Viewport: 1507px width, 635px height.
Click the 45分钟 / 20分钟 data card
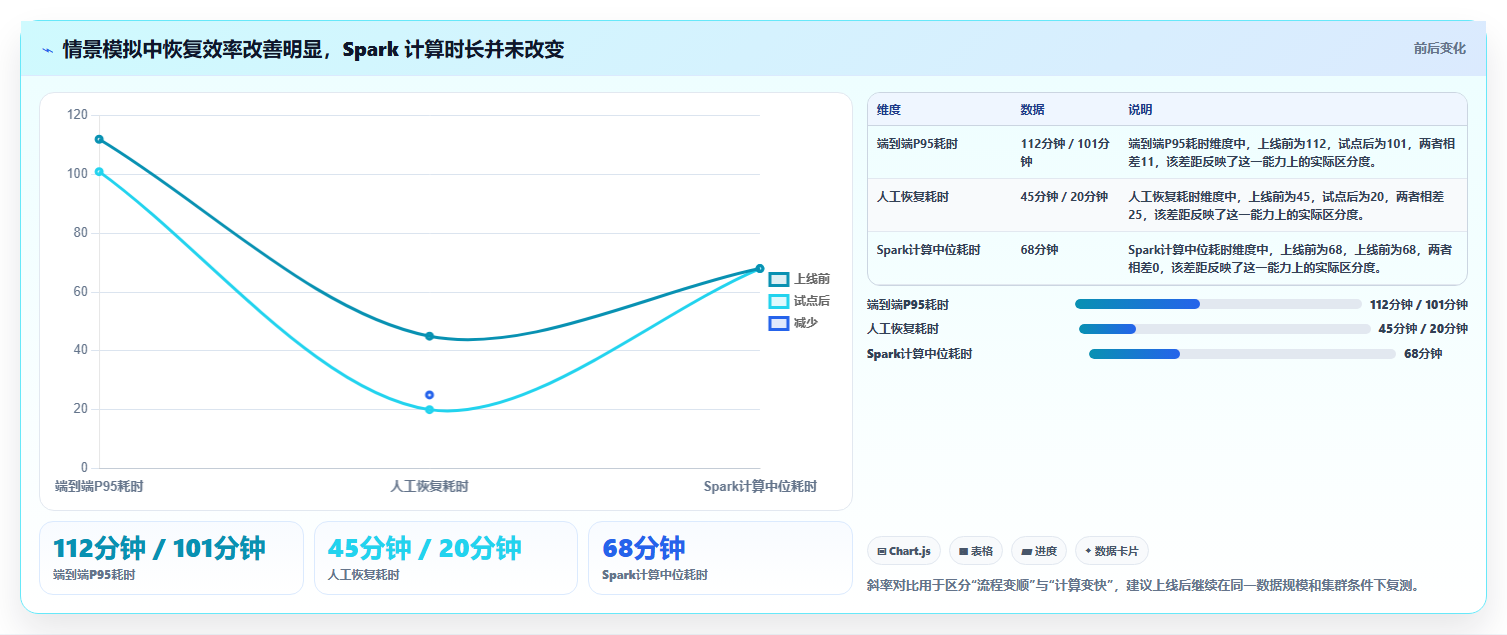point(446,558)
